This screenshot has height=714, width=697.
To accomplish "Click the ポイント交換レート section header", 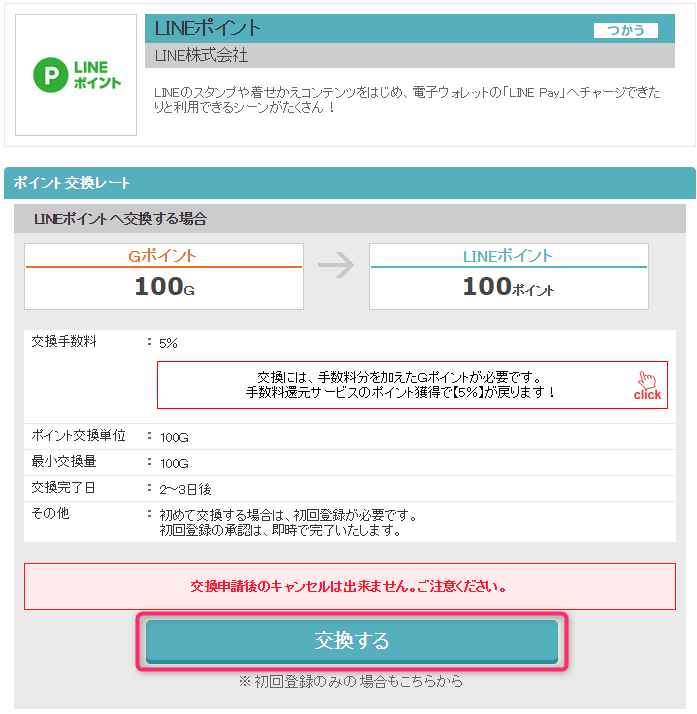I will 350,183.
